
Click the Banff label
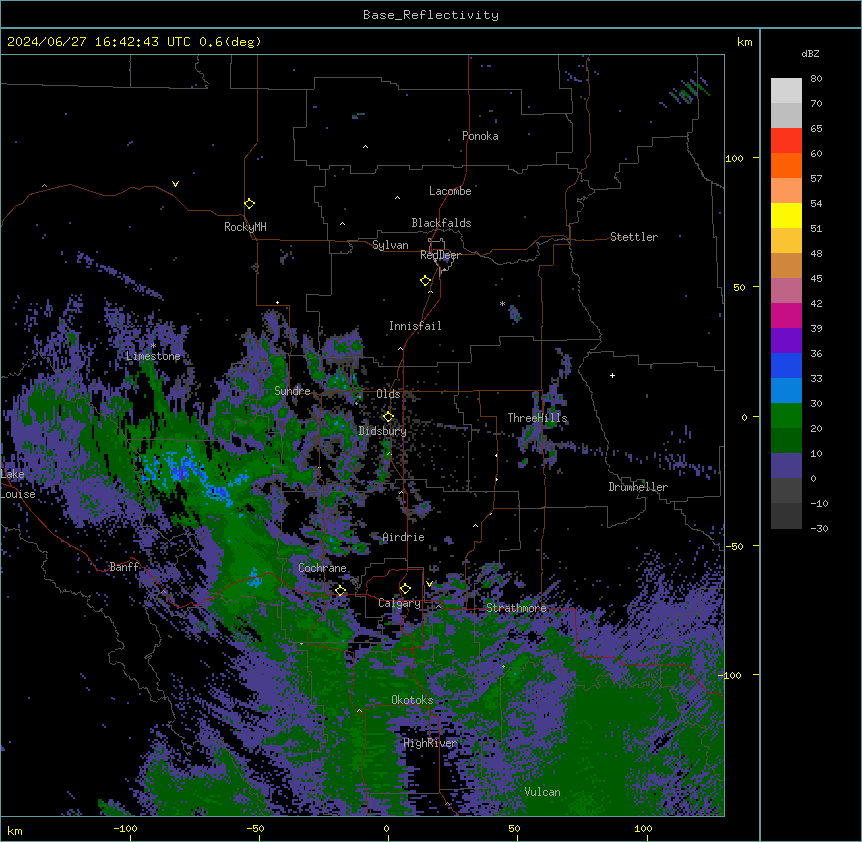124,567
